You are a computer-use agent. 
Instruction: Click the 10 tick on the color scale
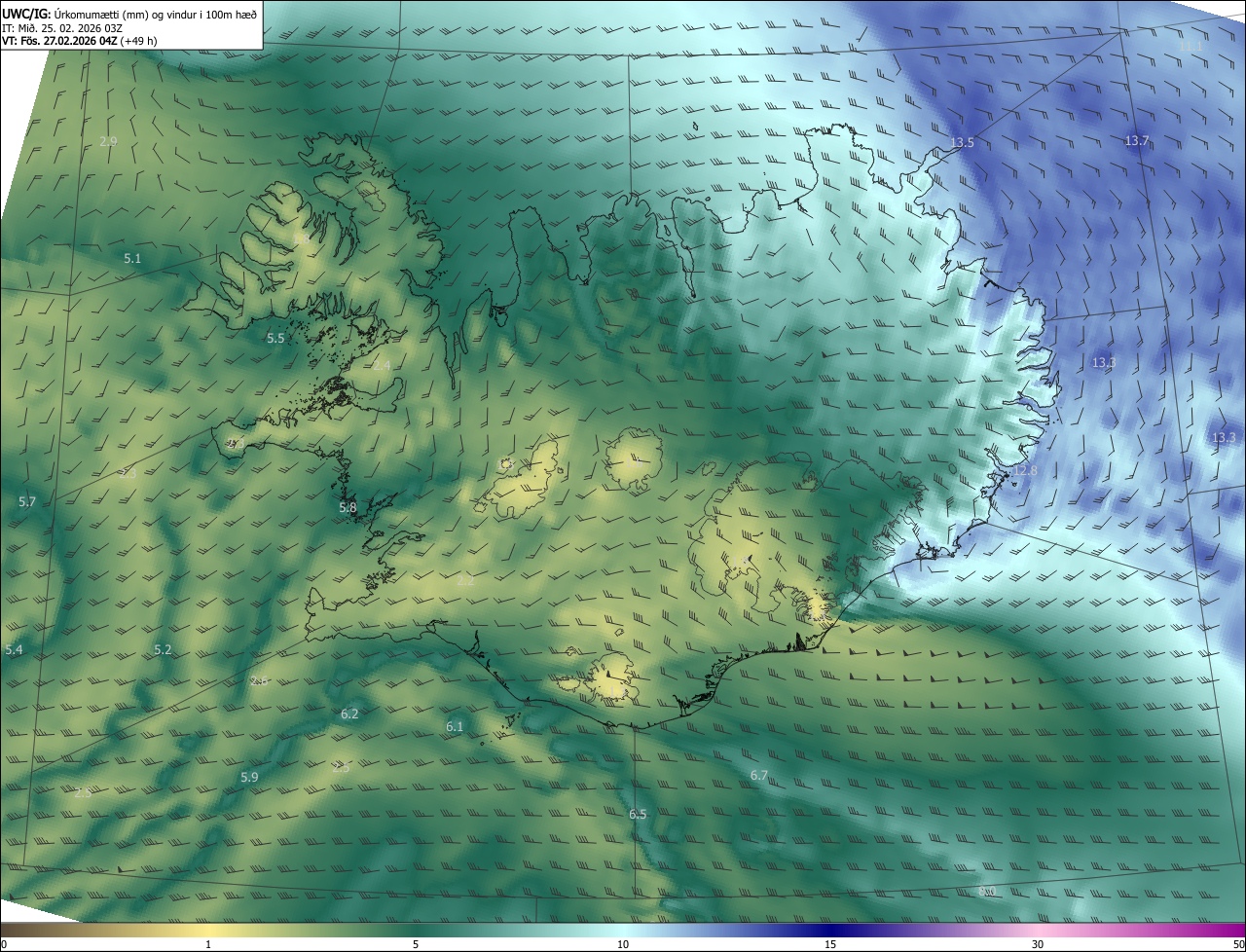click(623, 944)
